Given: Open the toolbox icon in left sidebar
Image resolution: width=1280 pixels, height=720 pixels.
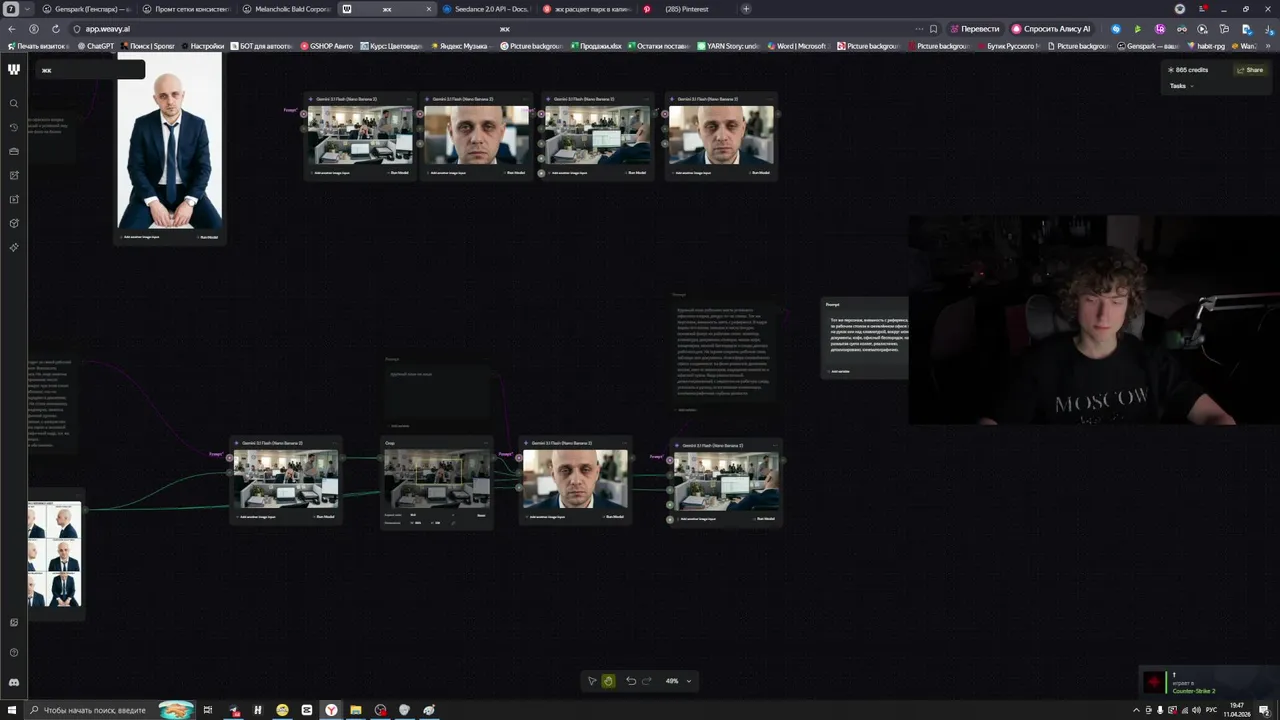Looking at the screenshot, I should pos(14,151).
